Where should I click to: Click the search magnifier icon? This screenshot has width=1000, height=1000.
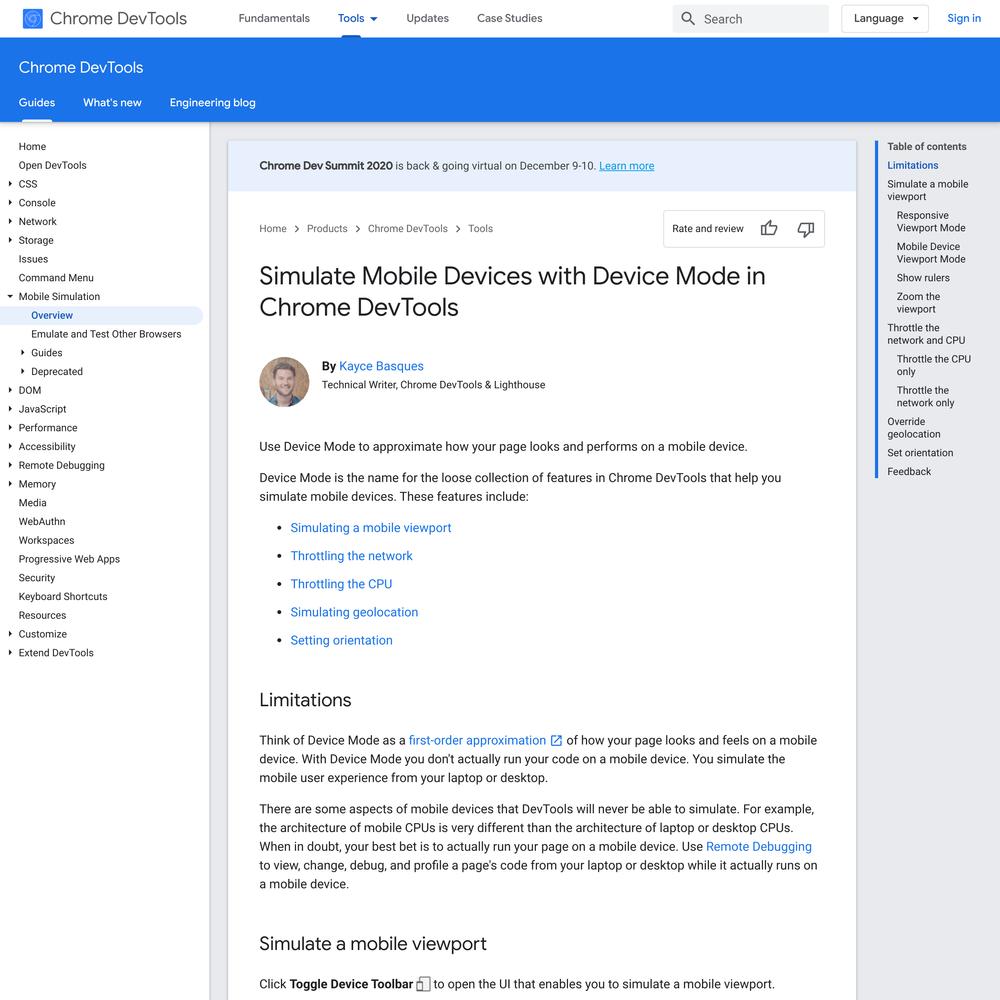[x=688, y=18]
